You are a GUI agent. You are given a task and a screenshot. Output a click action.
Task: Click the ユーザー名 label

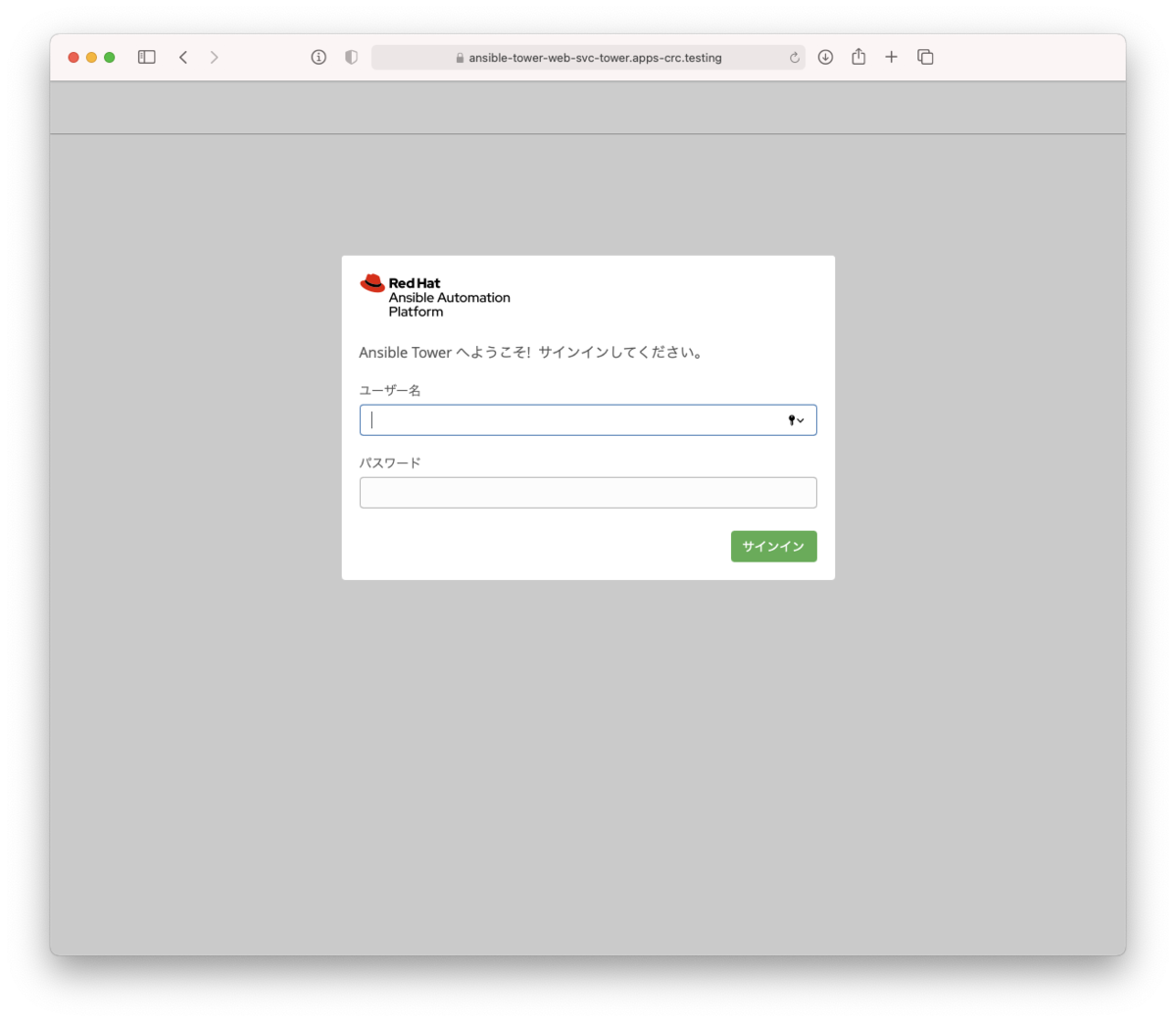click(x=390, y=390)
